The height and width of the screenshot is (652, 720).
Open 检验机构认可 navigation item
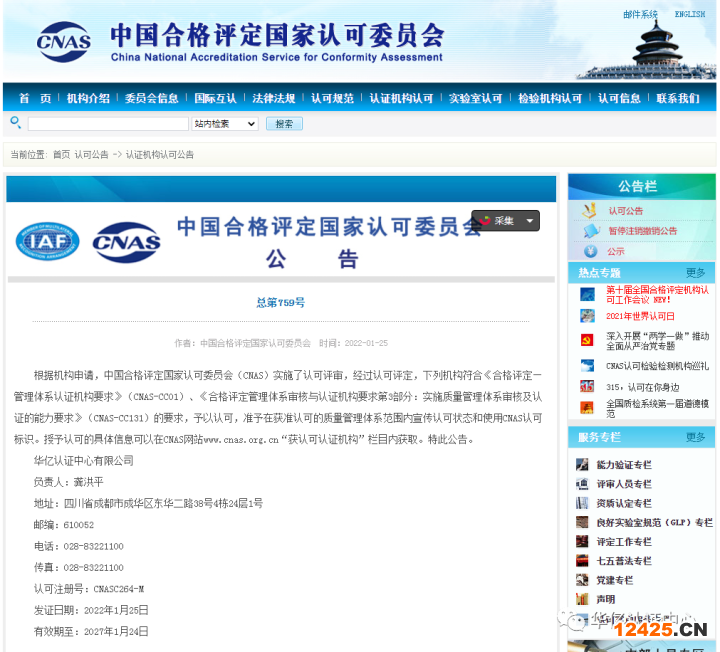click(550, 98)
